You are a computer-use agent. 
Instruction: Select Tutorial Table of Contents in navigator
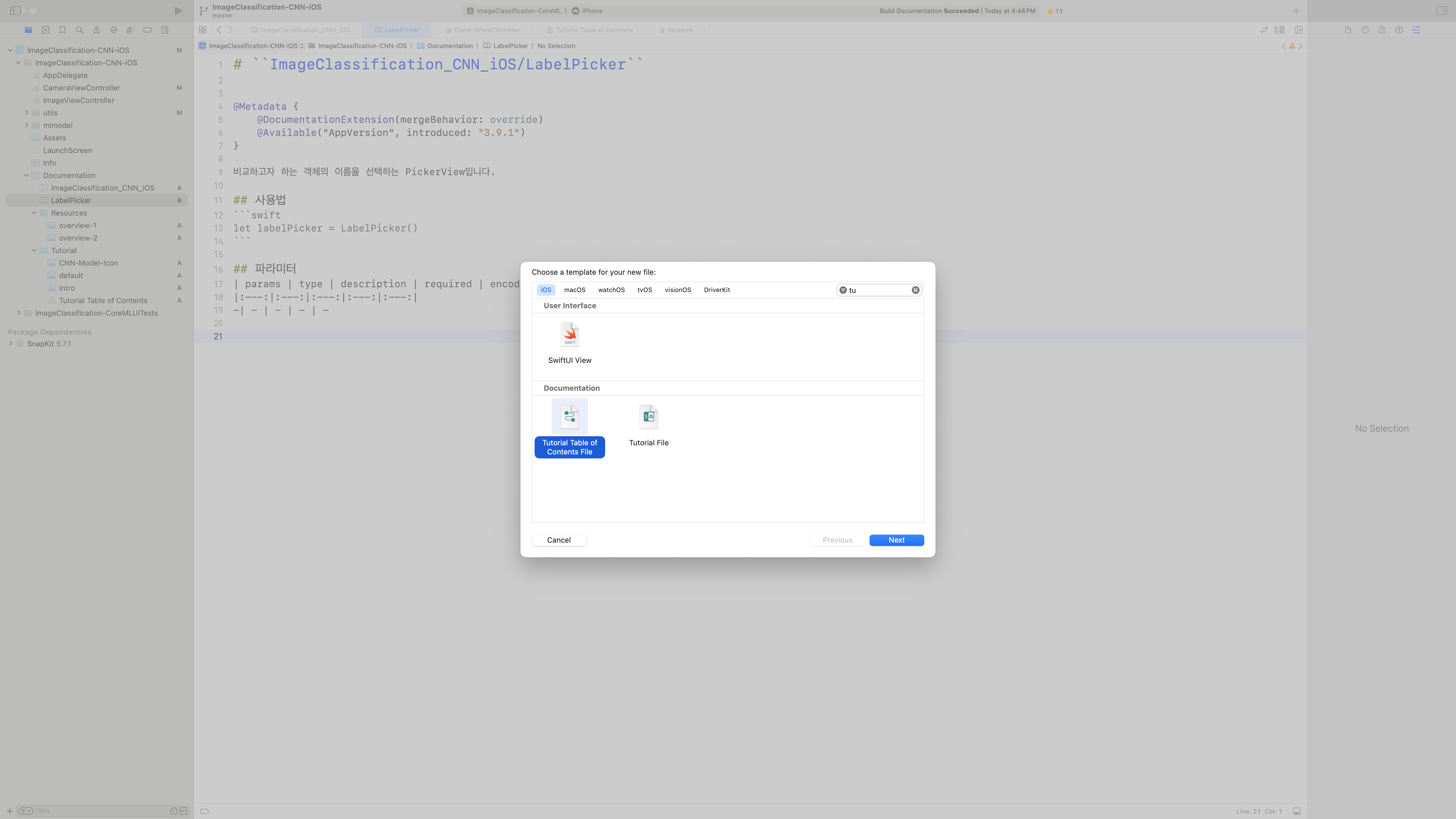tap(103, 301)
